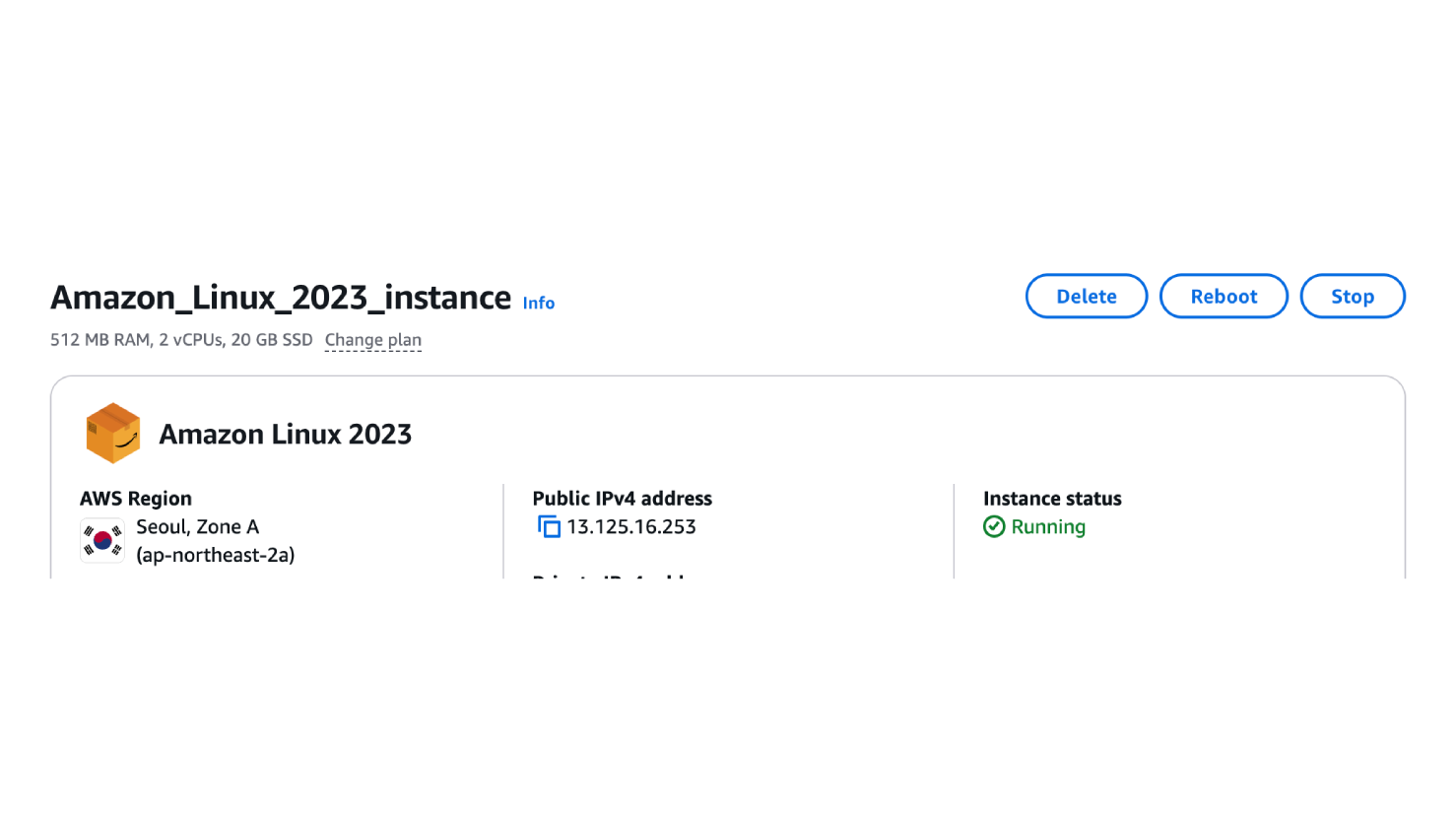Viewport: 1456px width, 818px height.
Task: Copy the public IPv4 address icon
Action: coord(549,527)
